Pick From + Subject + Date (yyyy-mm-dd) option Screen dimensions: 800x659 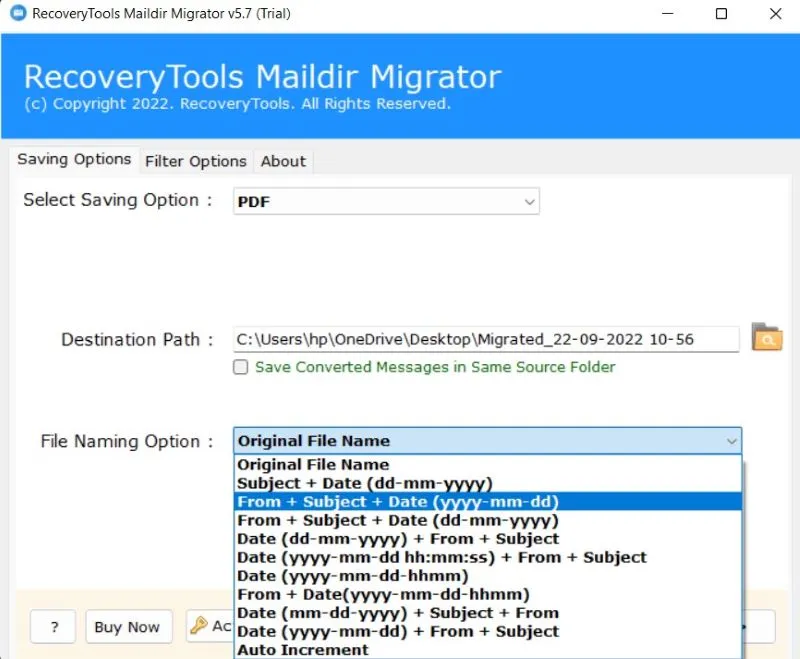[397, 501]
